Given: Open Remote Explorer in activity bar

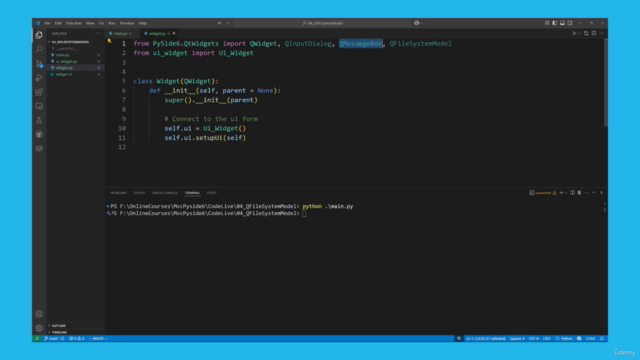Looking at the screenshot, I should click(x=39, y=106).
